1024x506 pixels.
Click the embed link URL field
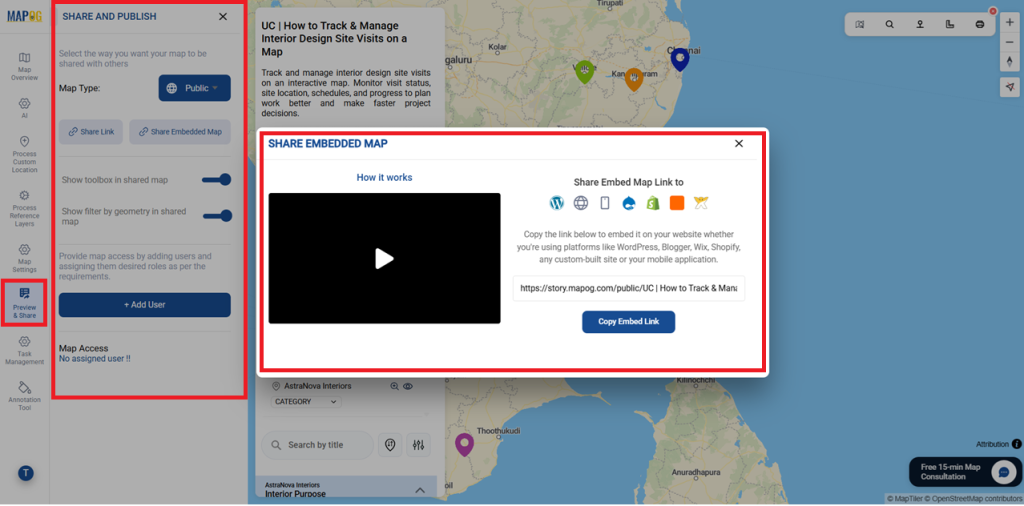pos(629,288)
